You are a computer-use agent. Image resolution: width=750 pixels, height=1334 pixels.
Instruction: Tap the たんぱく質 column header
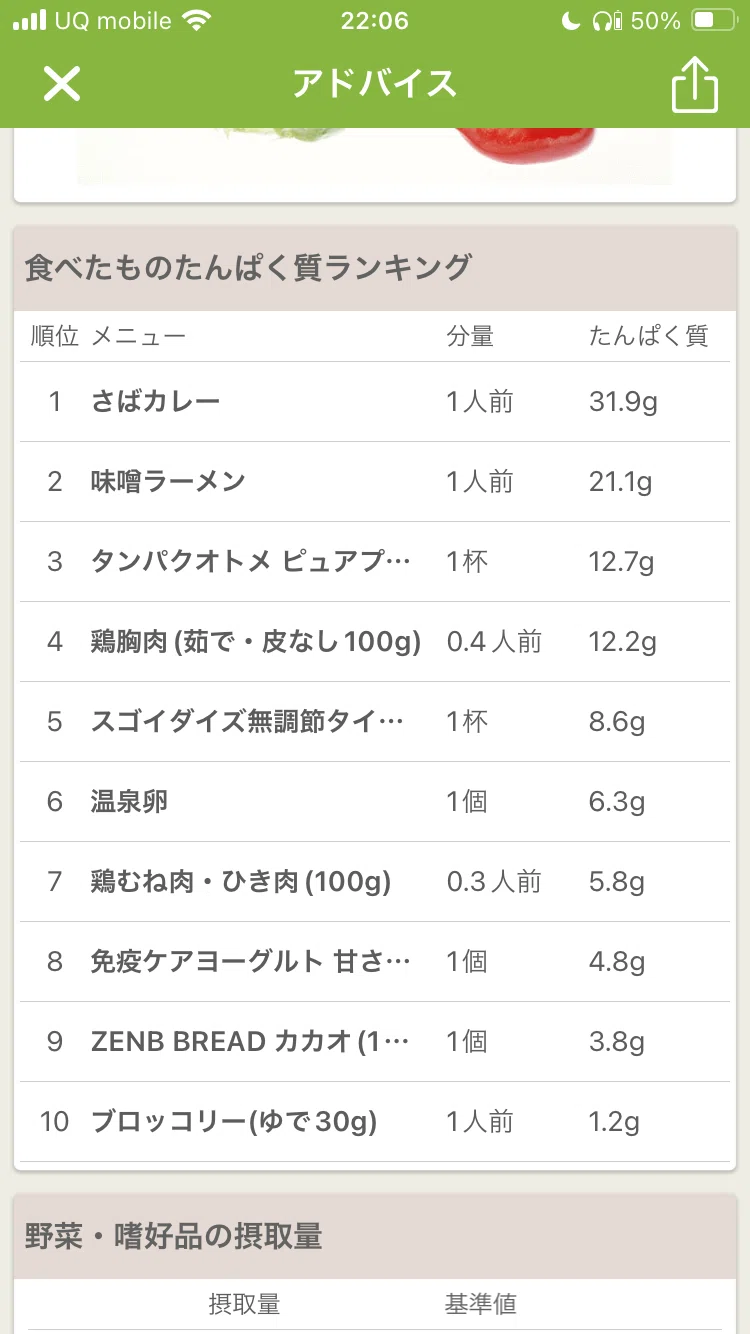pyautogui.click(x=648, y=336)
